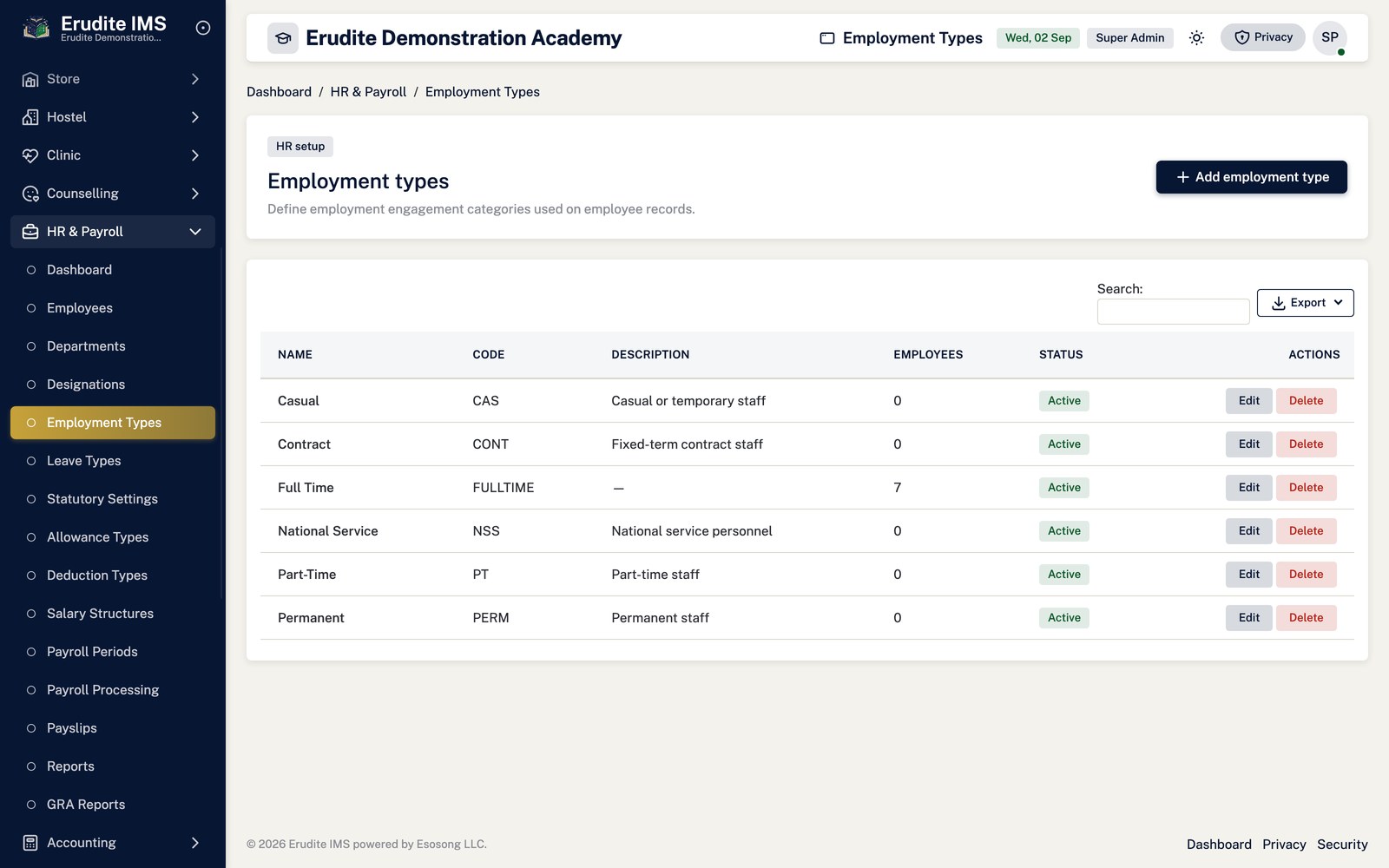The width and height of the screenshot is (1389, 868).
Task: Click the Store sidebar icon
Action: (x=30, y=79)
